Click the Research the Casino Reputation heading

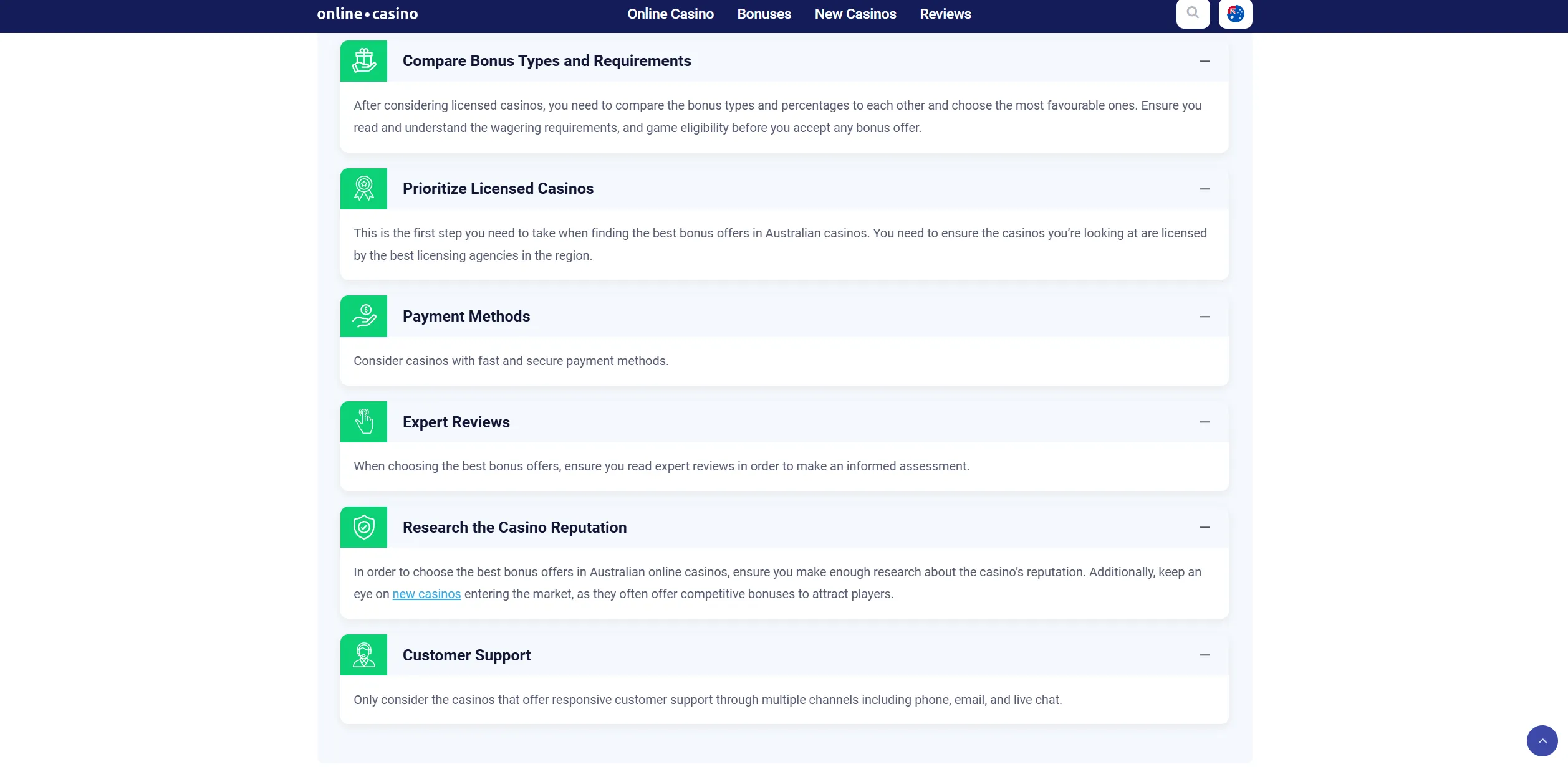coord(514,527)
